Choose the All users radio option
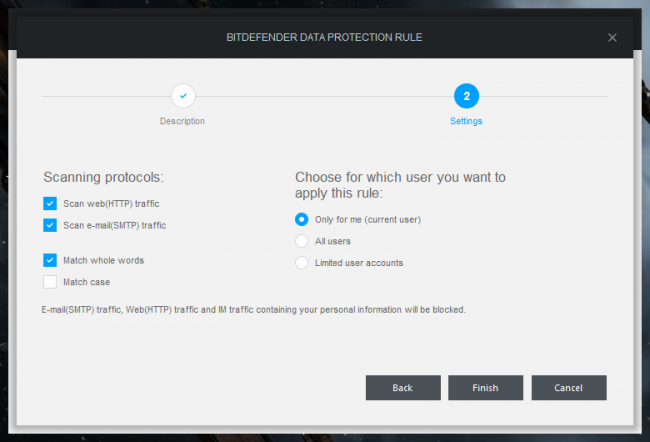 (x=302, y=241)
